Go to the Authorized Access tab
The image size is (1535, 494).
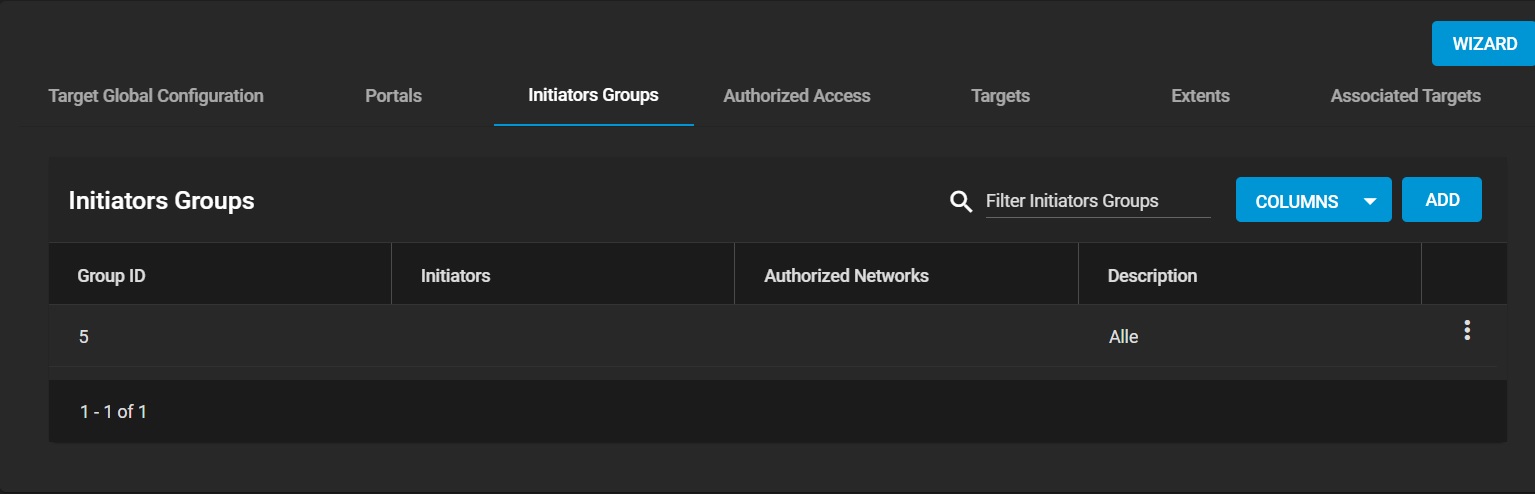click(x=797, y=96)
